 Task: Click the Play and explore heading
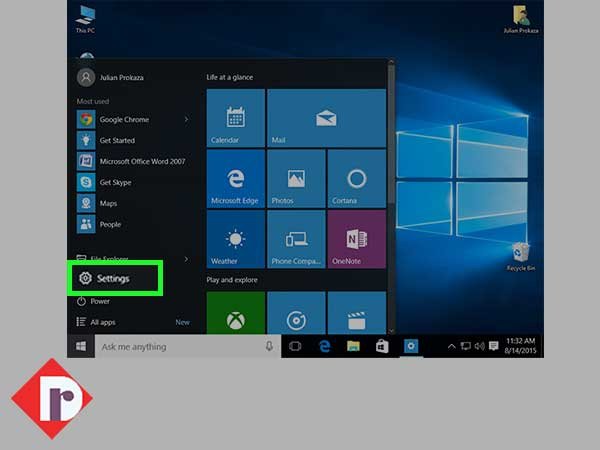pos(232,280)
